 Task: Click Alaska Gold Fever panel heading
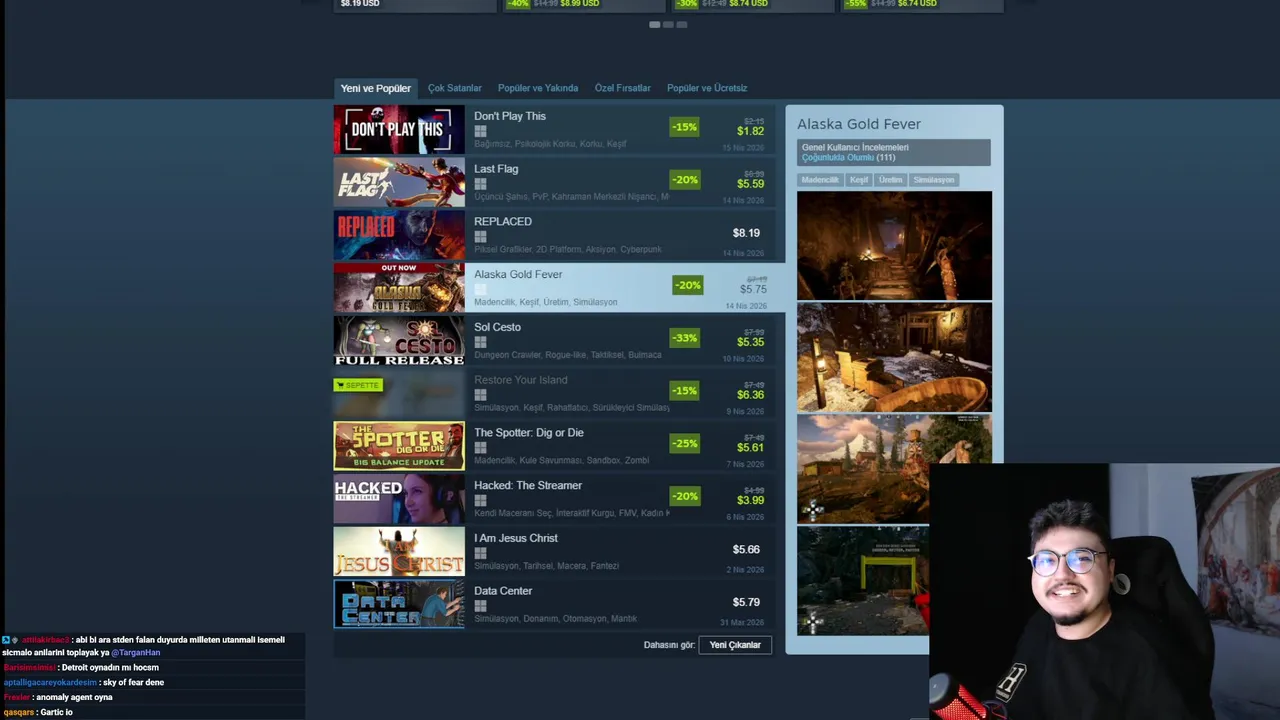[x=859, y=124]
